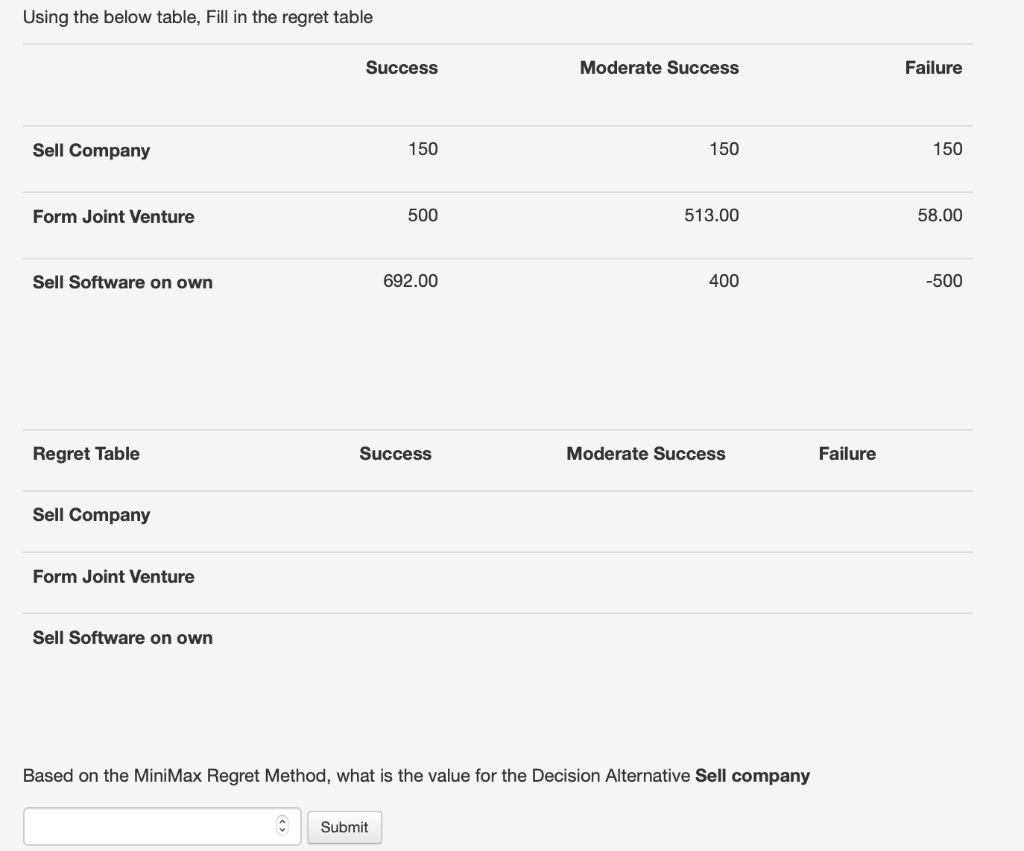The image size is (1024, 851).
Task: Click the Form Joint Venture label in payoff table
Action: 114,217
